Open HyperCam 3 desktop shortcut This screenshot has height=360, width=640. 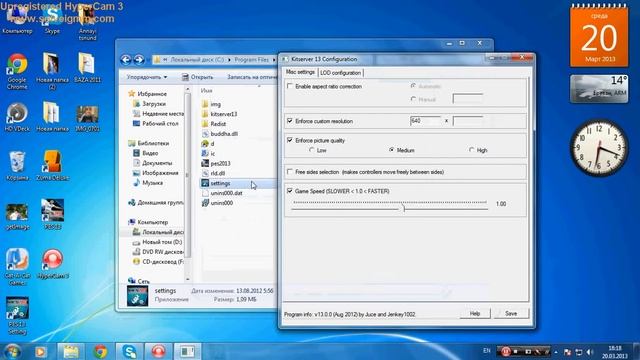pyautogui.click(x=53, y=263)
